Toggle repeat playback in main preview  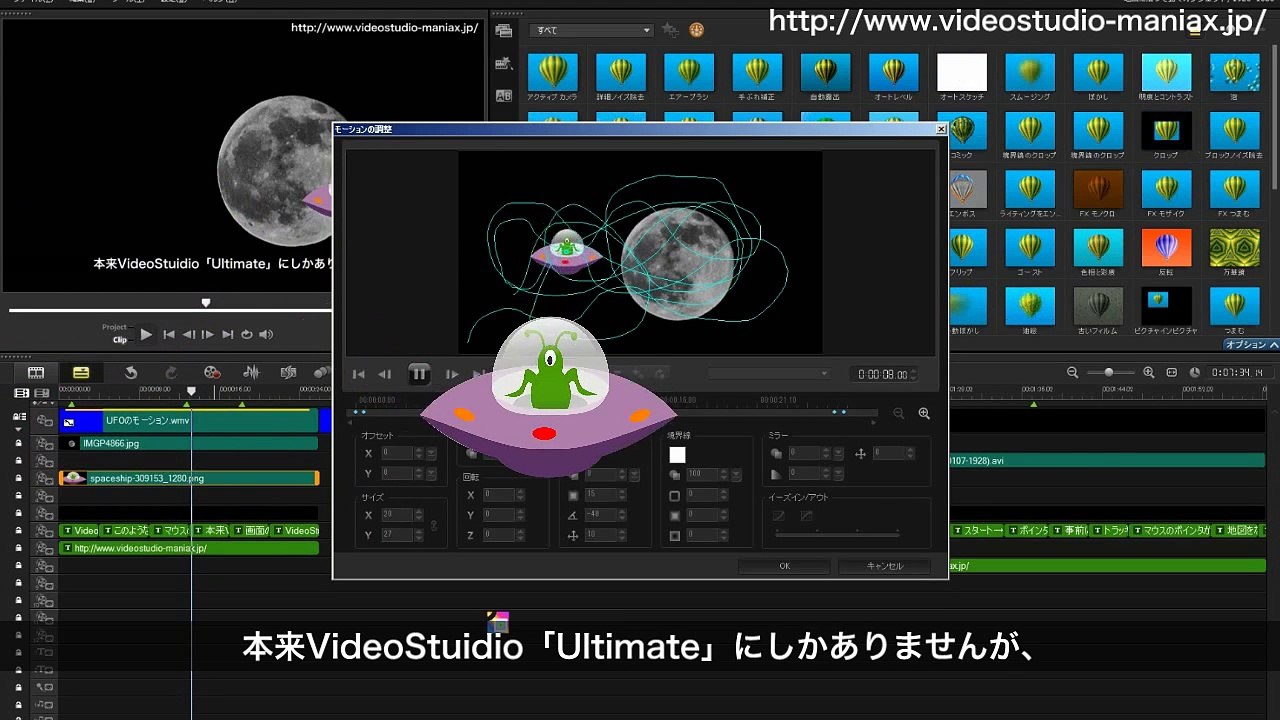247,335
